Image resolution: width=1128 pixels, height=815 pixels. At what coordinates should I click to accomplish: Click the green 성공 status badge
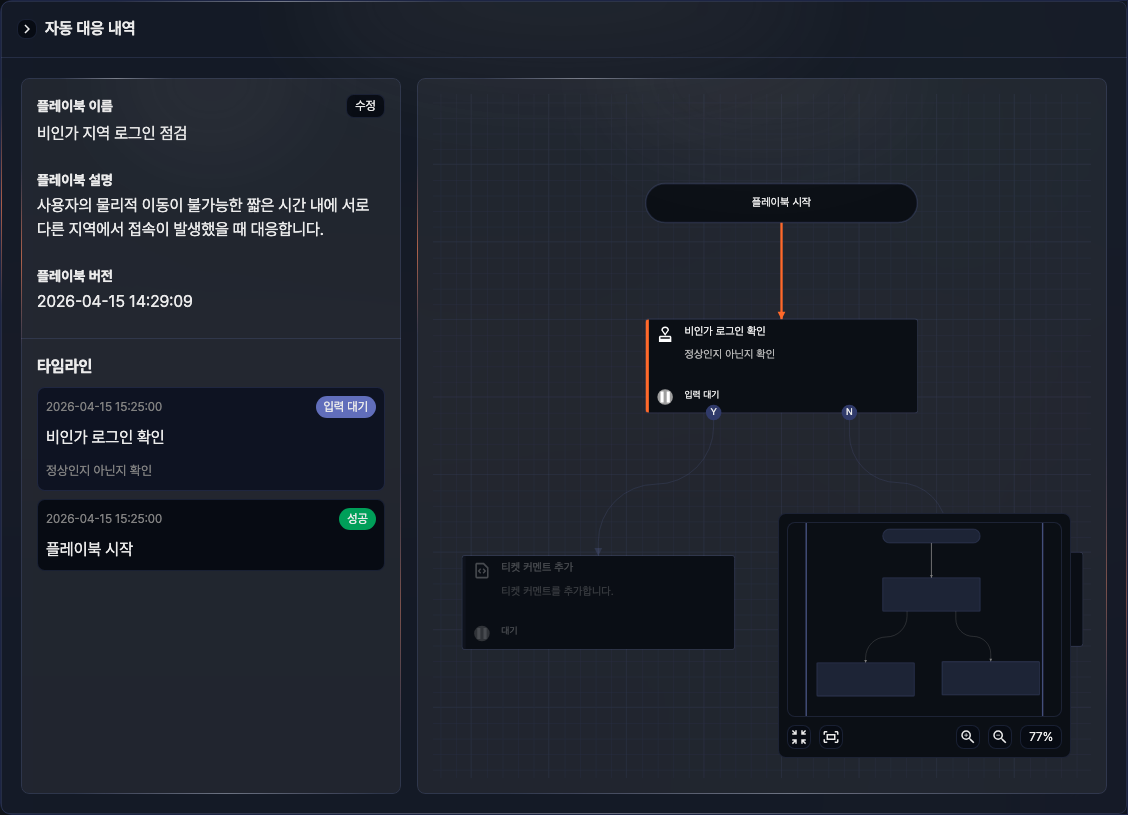tap(357, 519)
